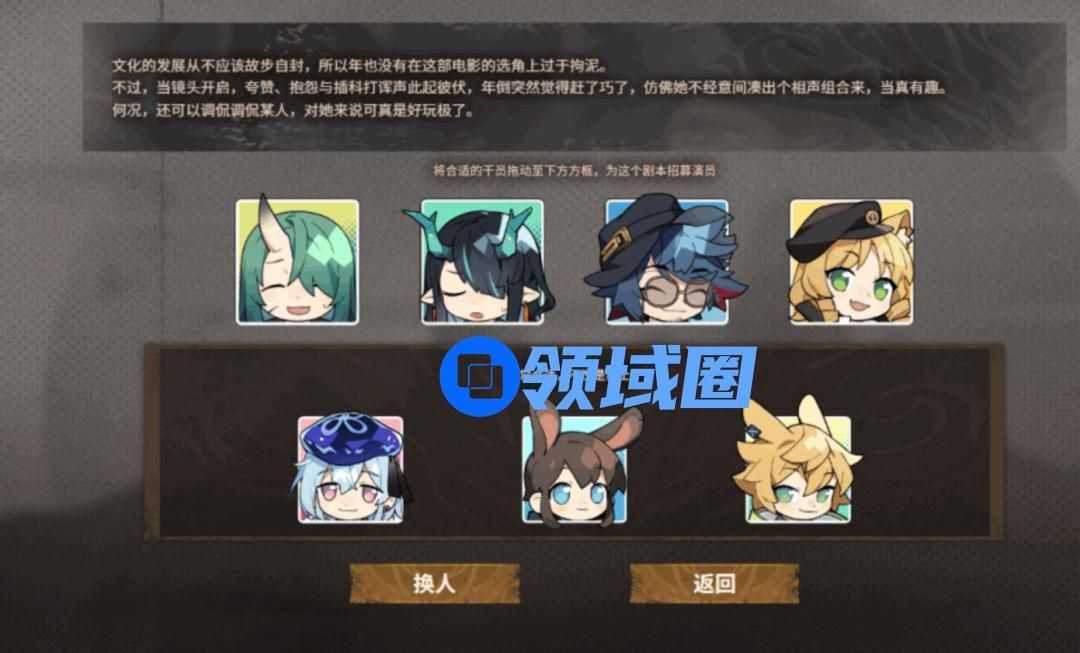Click the story line starting with 文化的发展
The image size is (1080, 653).
click(x=361, y=66)
